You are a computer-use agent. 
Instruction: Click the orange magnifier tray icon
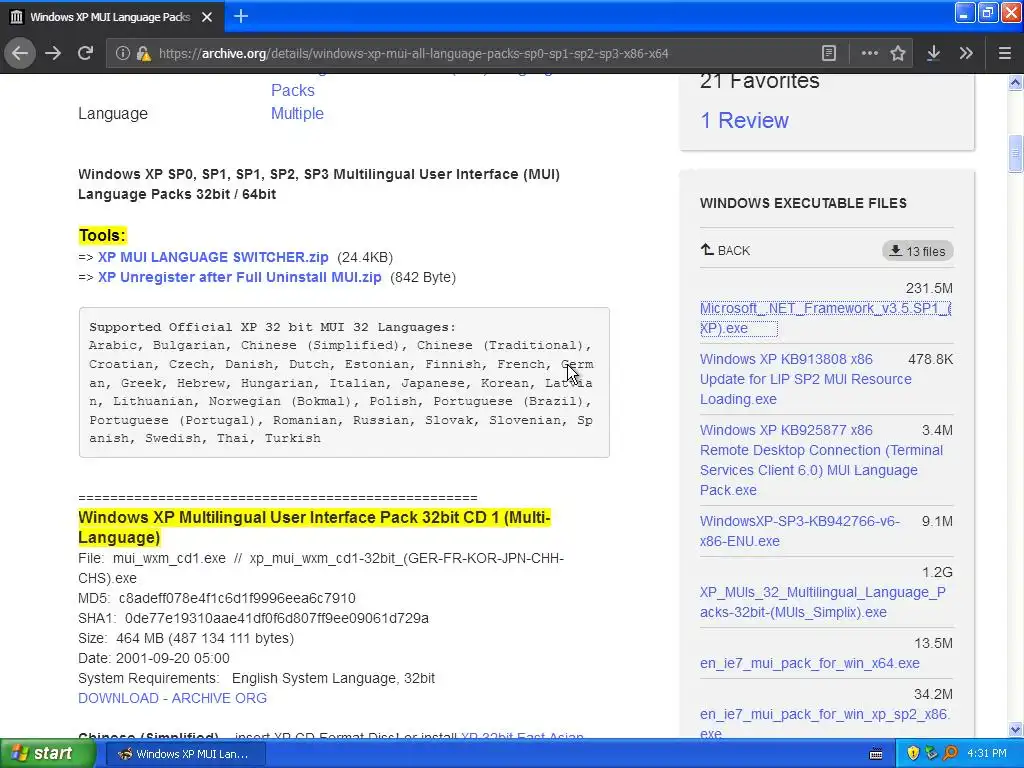coord(950,754)
